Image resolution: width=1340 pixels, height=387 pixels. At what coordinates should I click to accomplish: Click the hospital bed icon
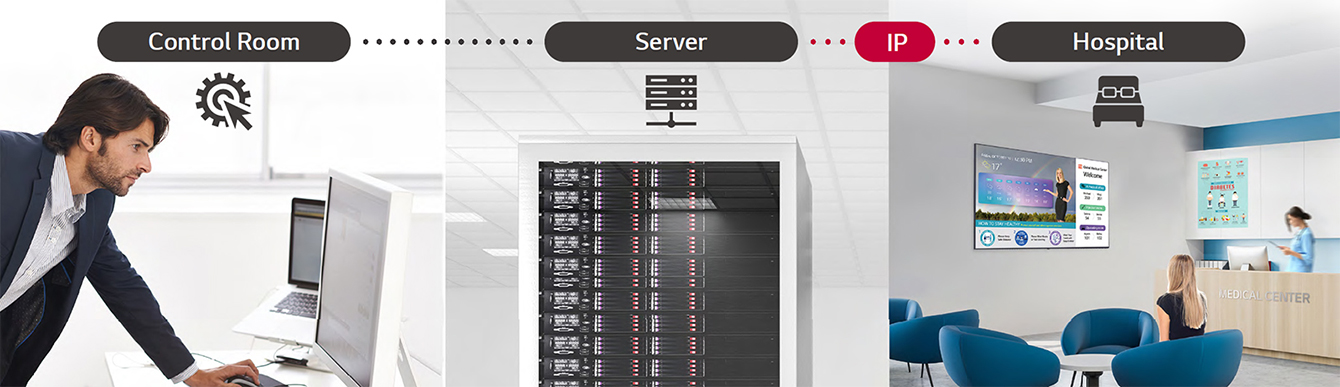click(x=1118, y=101)
